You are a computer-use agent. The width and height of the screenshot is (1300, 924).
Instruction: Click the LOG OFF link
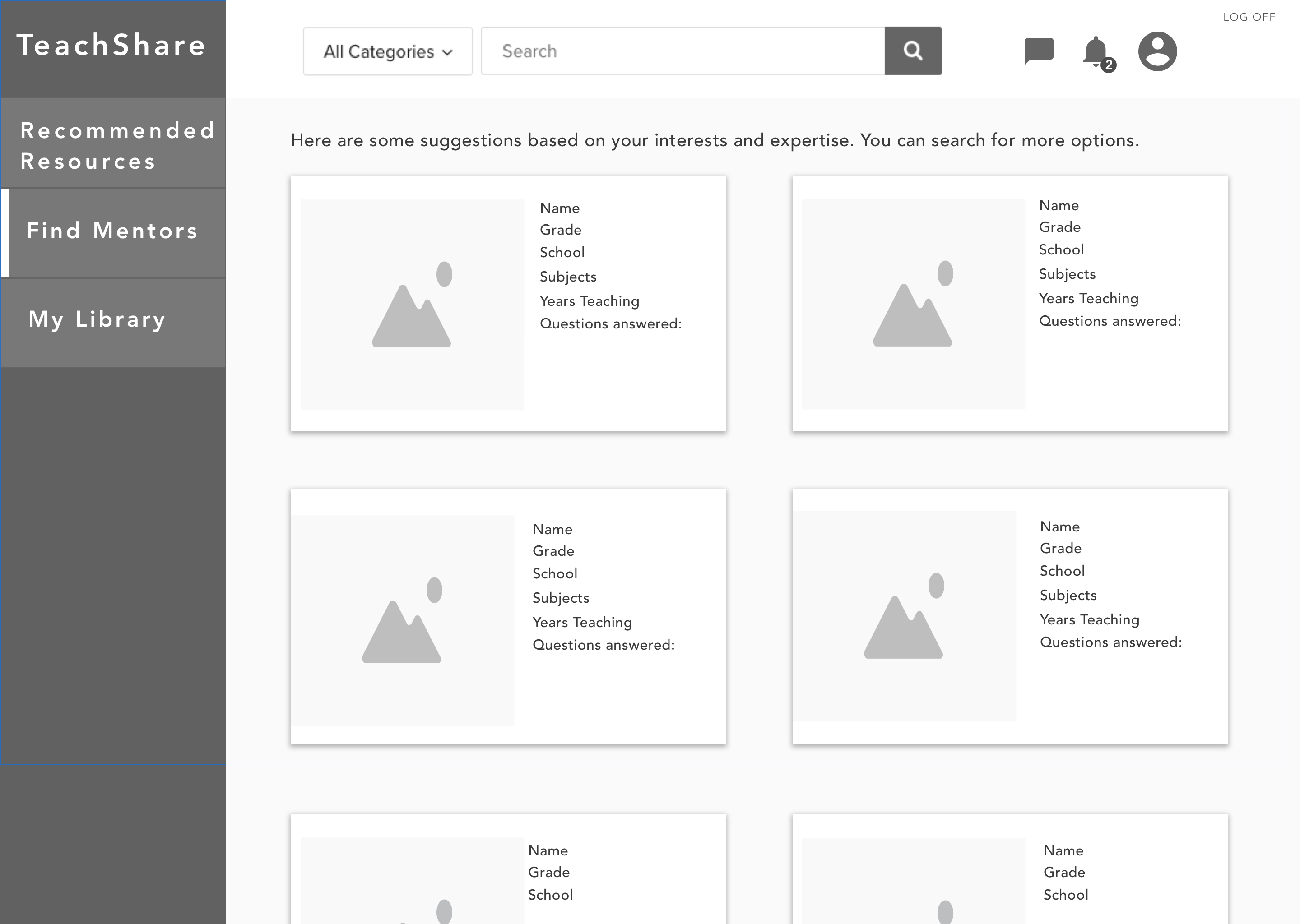click(1249, 17)
